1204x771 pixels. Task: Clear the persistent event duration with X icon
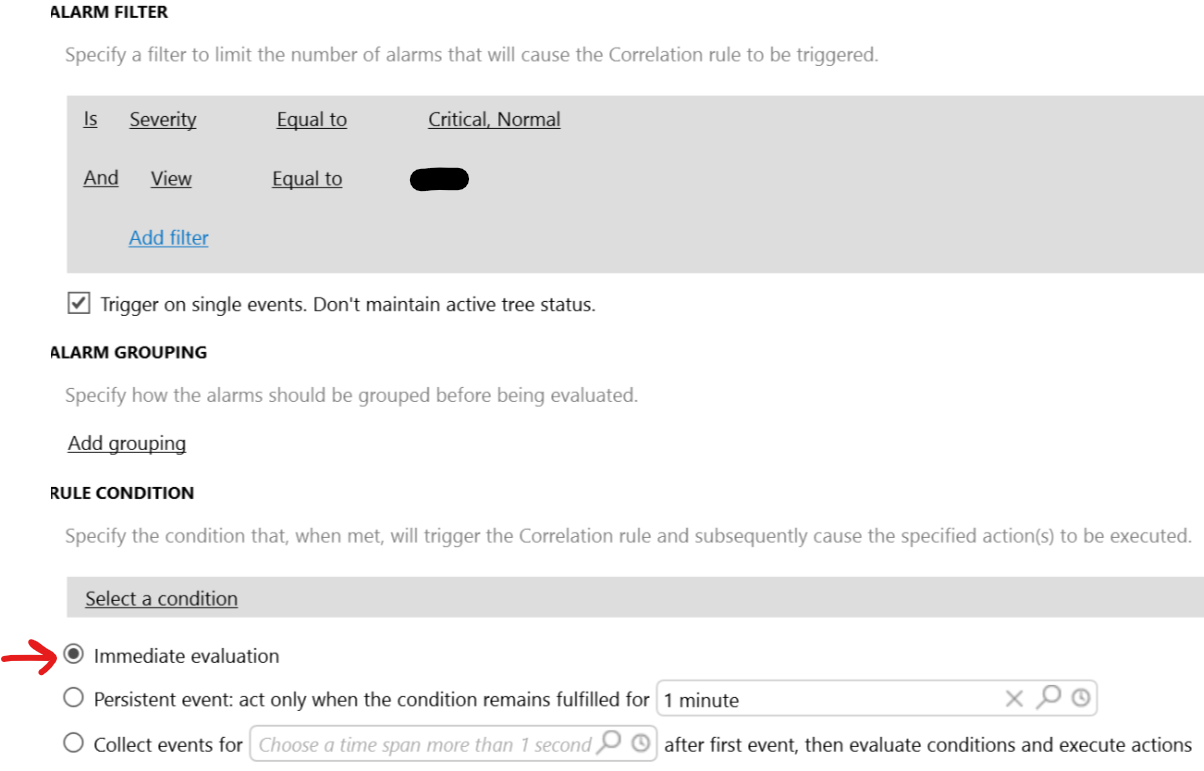pyautogui.click(x=1014, y=699)
